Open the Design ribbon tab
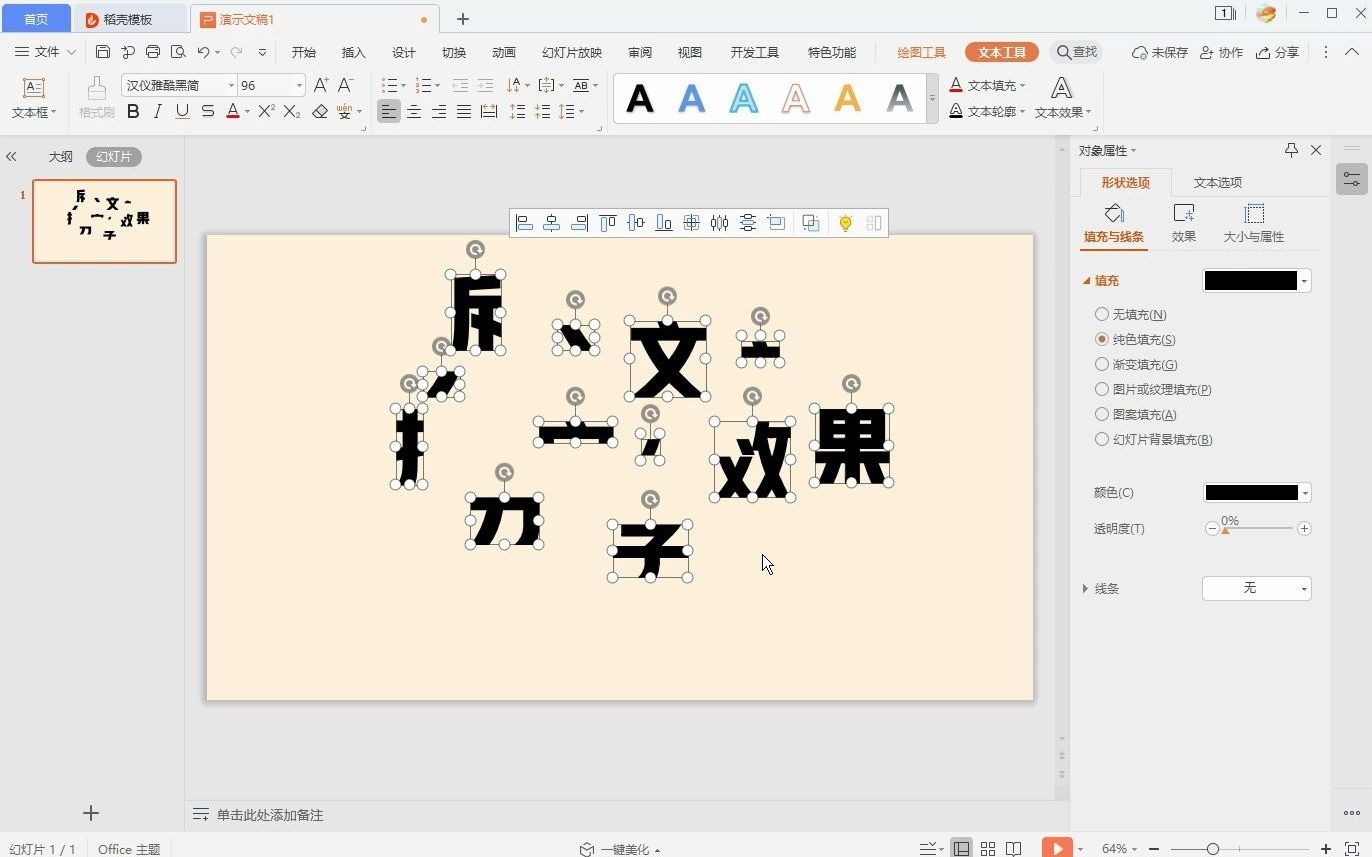The width and height of the screenshot is (1372, 857). [x=403, y=52]
